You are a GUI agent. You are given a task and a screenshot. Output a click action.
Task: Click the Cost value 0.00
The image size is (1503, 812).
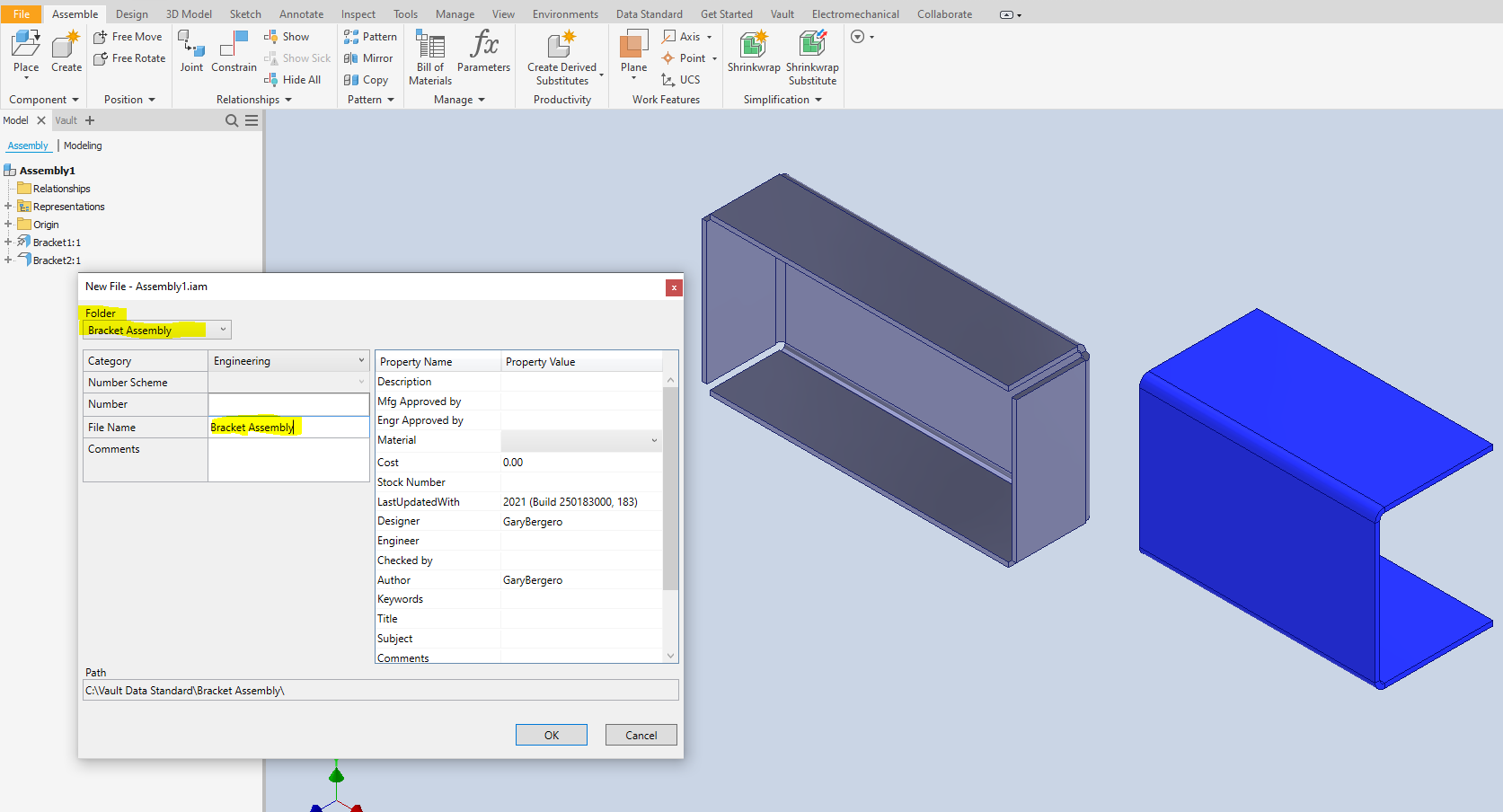[513, 463]
